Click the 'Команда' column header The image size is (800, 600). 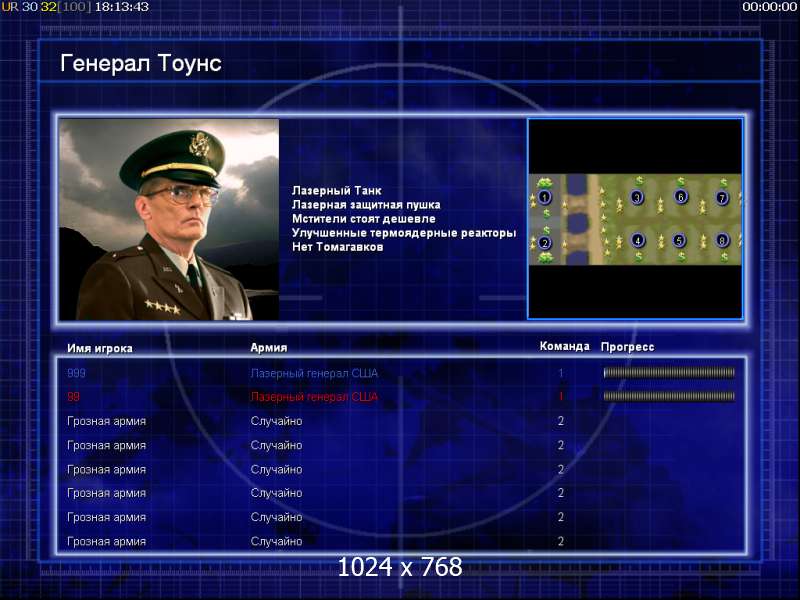pos(564,346)
